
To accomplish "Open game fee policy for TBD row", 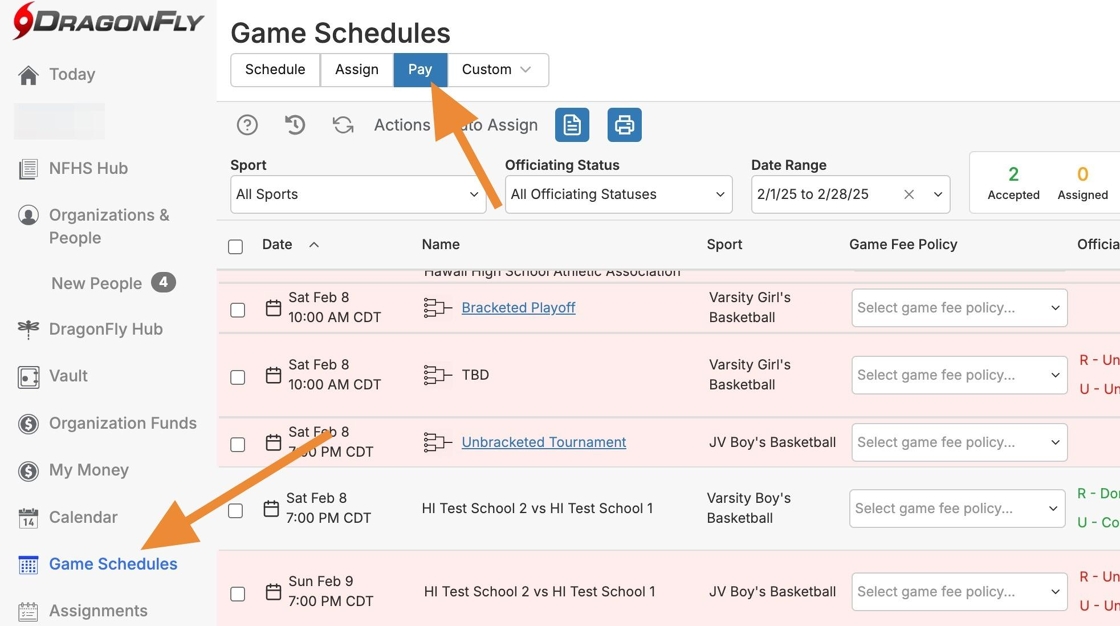I will point(959,375).
